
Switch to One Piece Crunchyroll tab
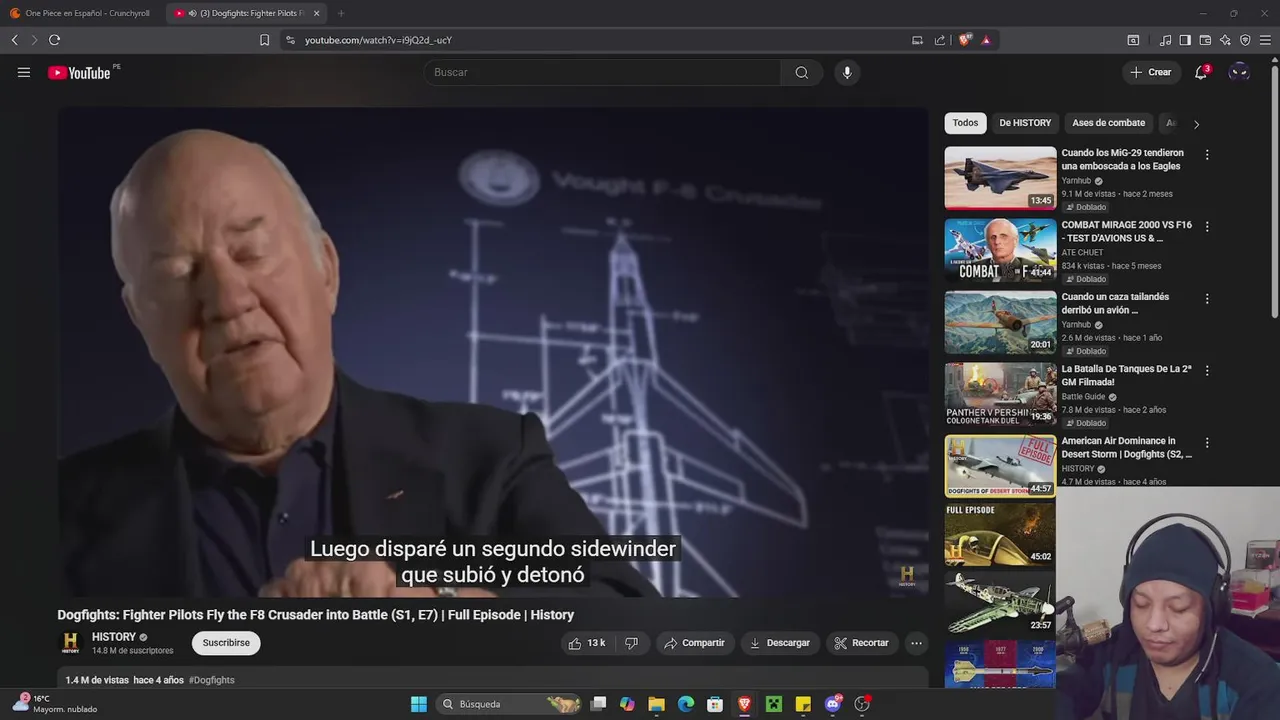[x=80, y=13]
